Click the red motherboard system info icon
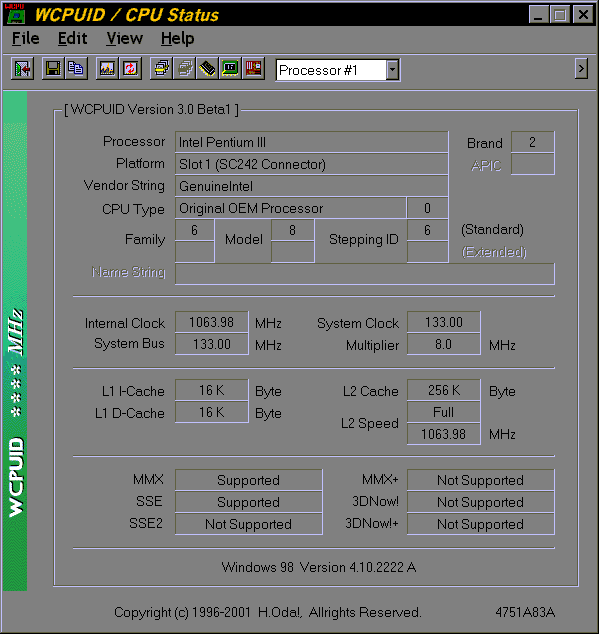 (254, 68)
